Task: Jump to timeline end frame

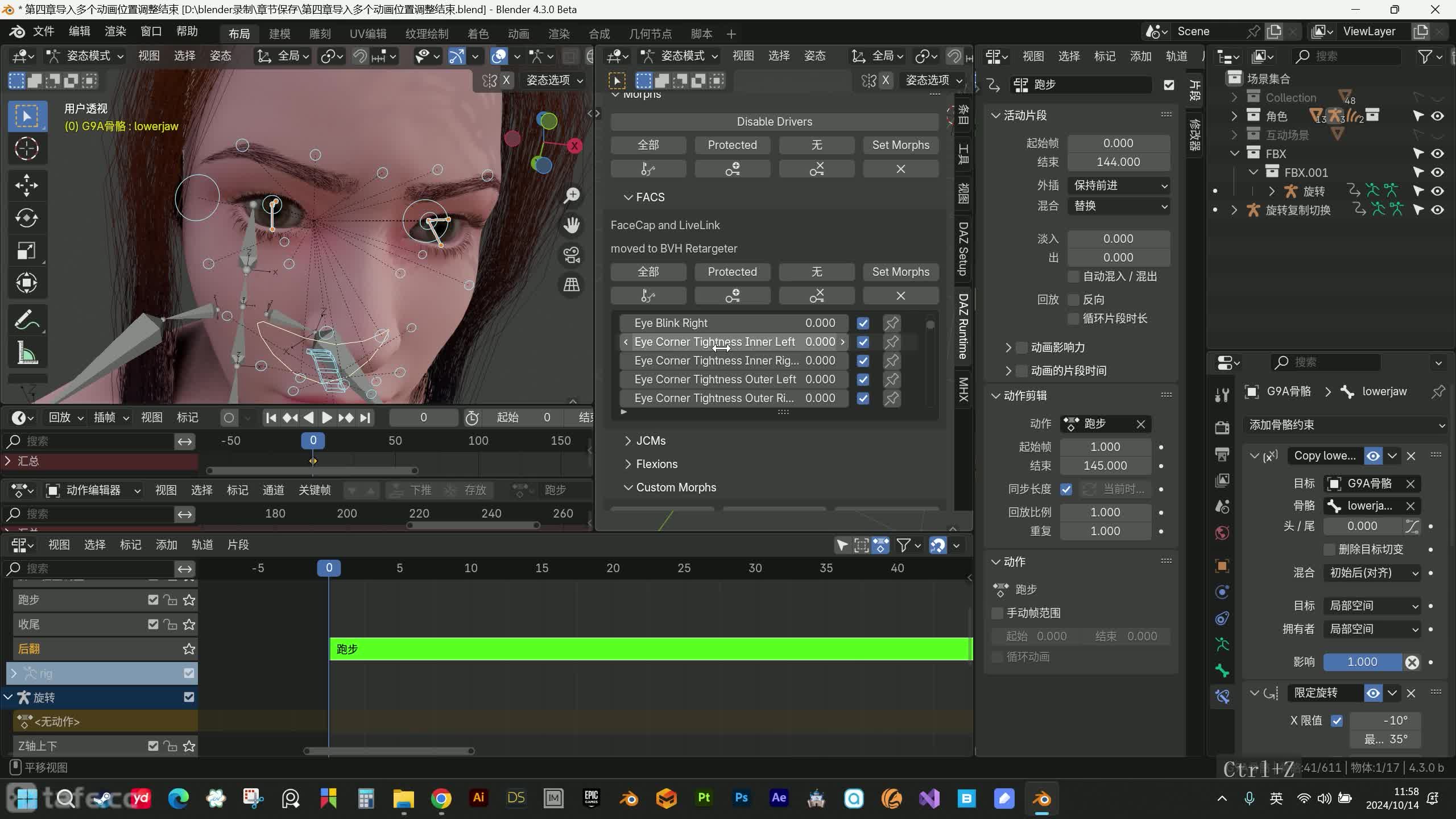Action: click(365, 418)
